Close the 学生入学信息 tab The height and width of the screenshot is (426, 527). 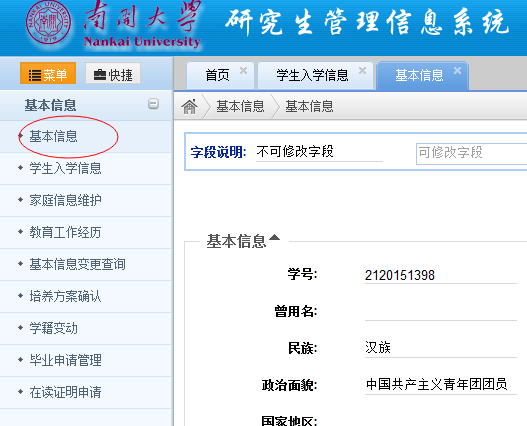[x=362, y=71]
